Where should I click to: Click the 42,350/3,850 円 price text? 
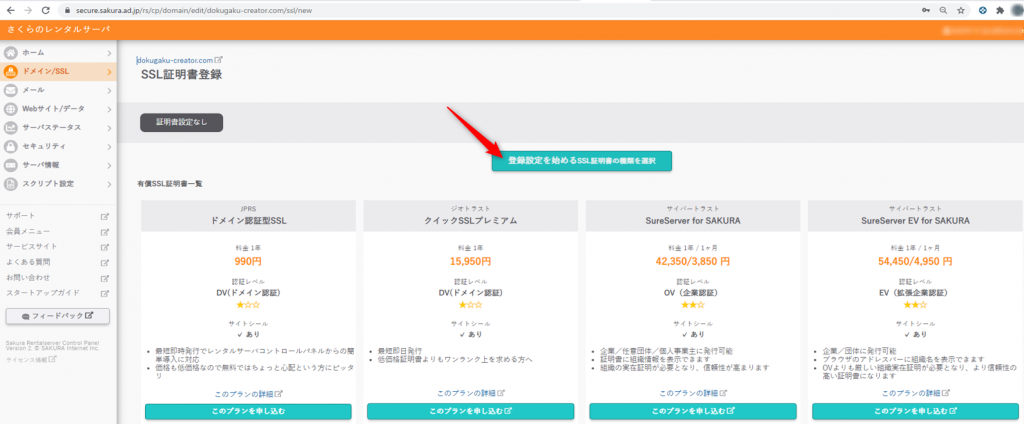tap(693, 261)
